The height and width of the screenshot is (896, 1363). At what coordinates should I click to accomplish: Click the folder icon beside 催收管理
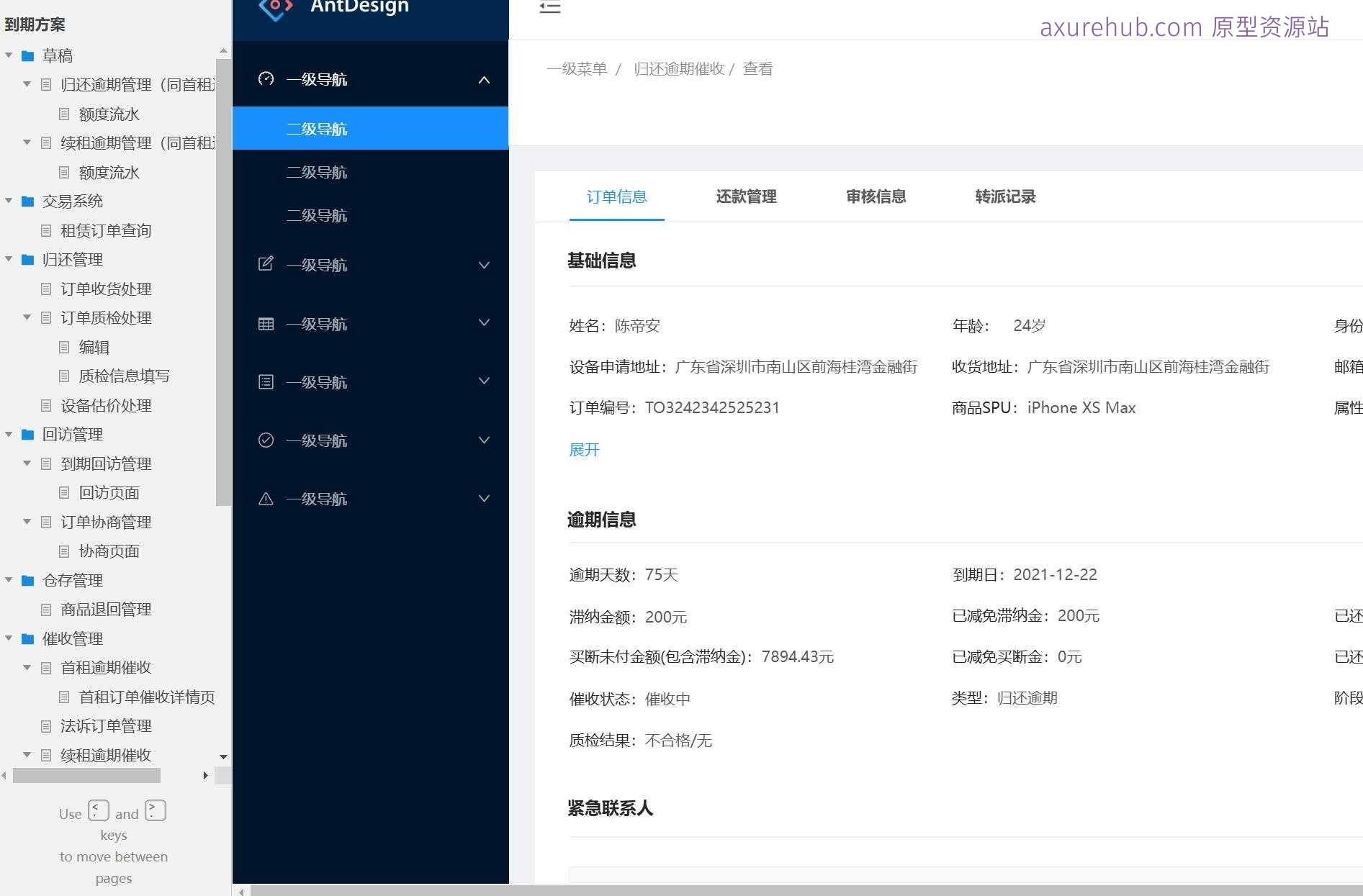pos(27,638)
